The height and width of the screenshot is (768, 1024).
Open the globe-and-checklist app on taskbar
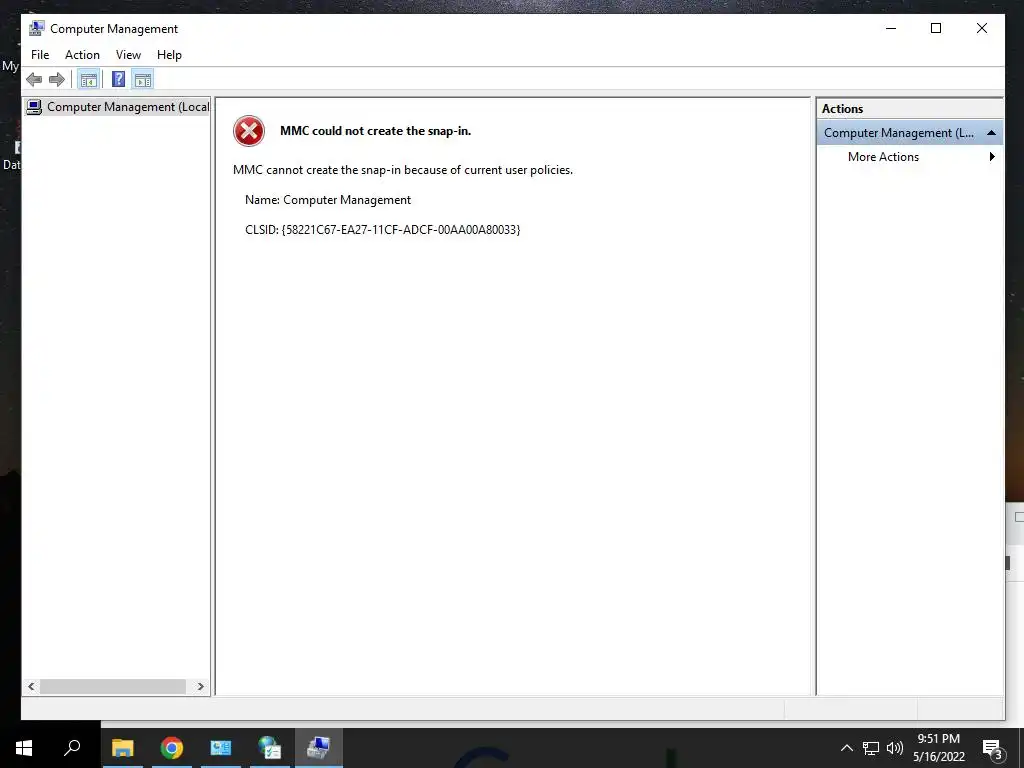click(x=269, y=748)
